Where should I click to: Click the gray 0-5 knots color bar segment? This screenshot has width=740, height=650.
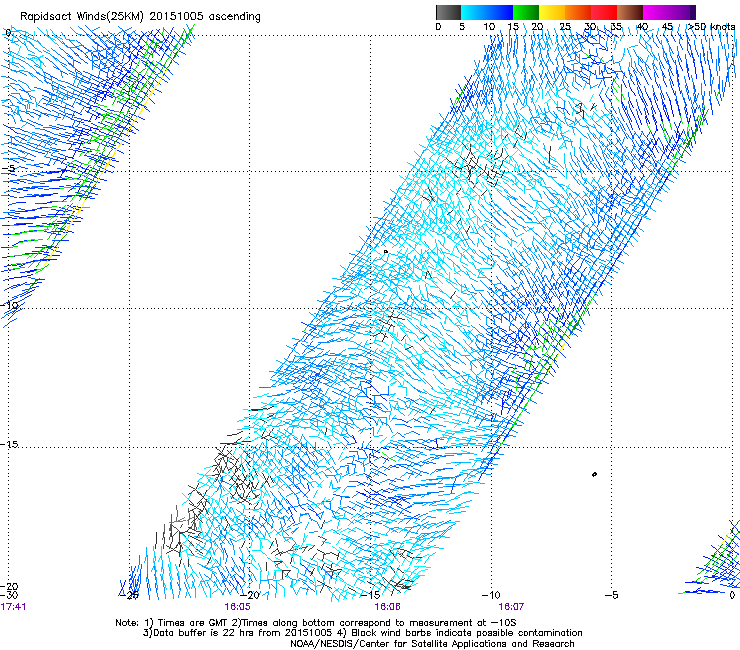[x=448, y=12]
